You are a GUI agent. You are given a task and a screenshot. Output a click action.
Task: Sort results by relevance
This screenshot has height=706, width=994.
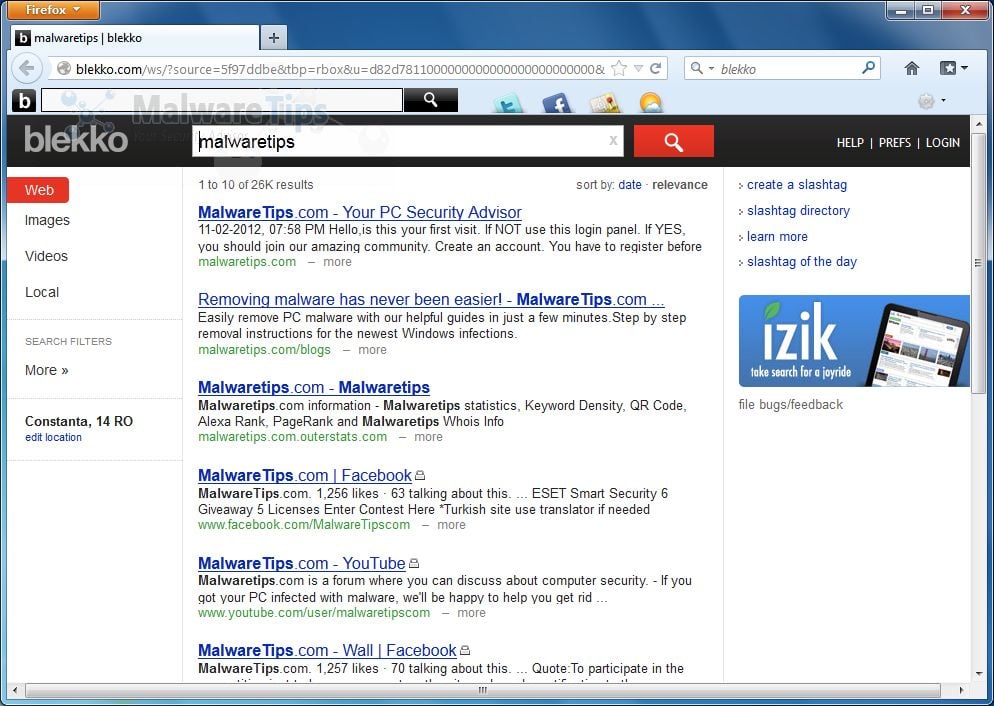[x=680, y=184]
